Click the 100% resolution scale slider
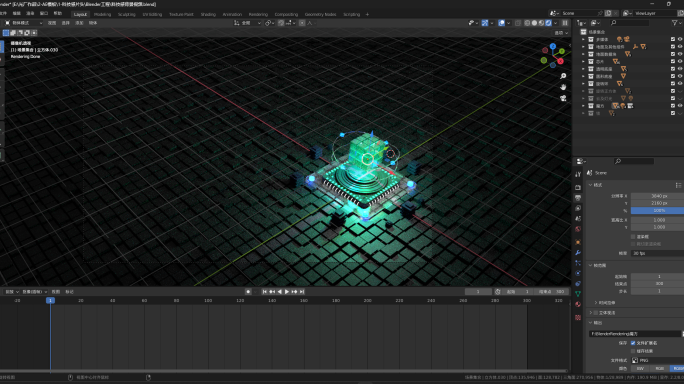684x384 pixels. 657,210
